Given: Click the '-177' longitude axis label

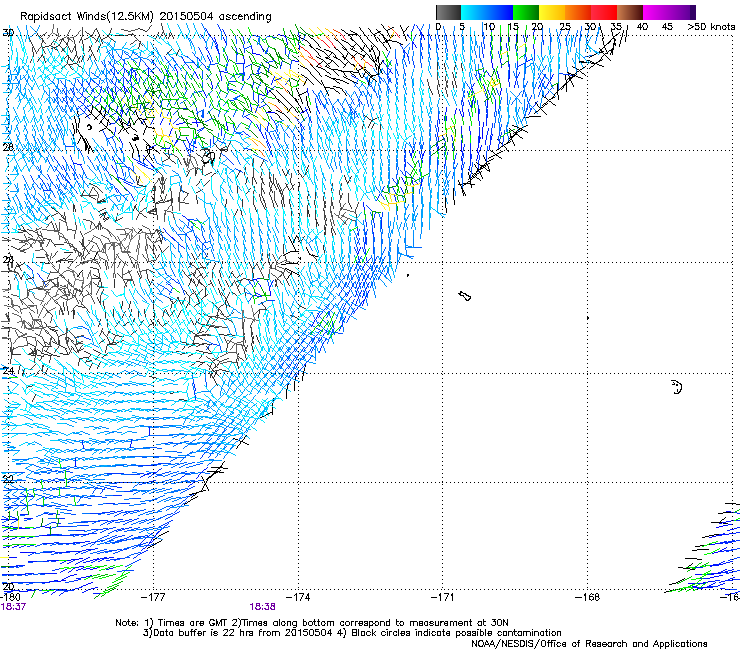Looking at the screenshot, I should pyautogui.click(x=153, y=597).
